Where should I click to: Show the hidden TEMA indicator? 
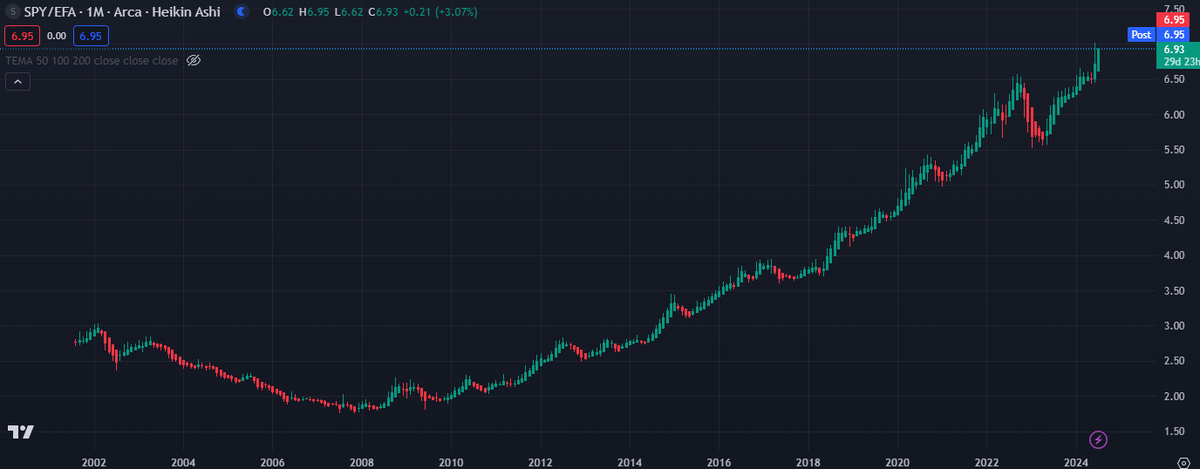194,61
